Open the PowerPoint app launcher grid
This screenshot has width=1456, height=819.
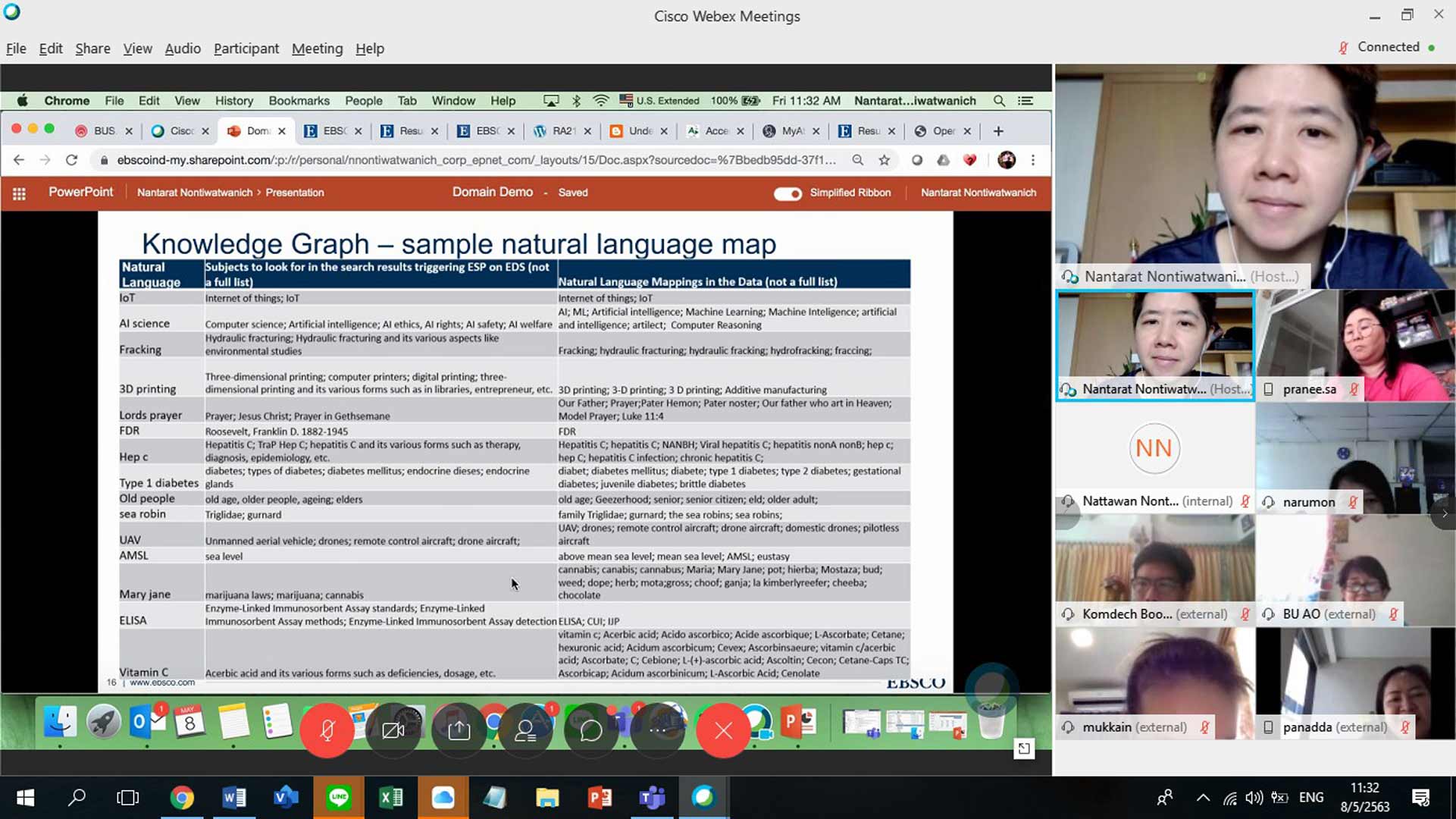19,194
